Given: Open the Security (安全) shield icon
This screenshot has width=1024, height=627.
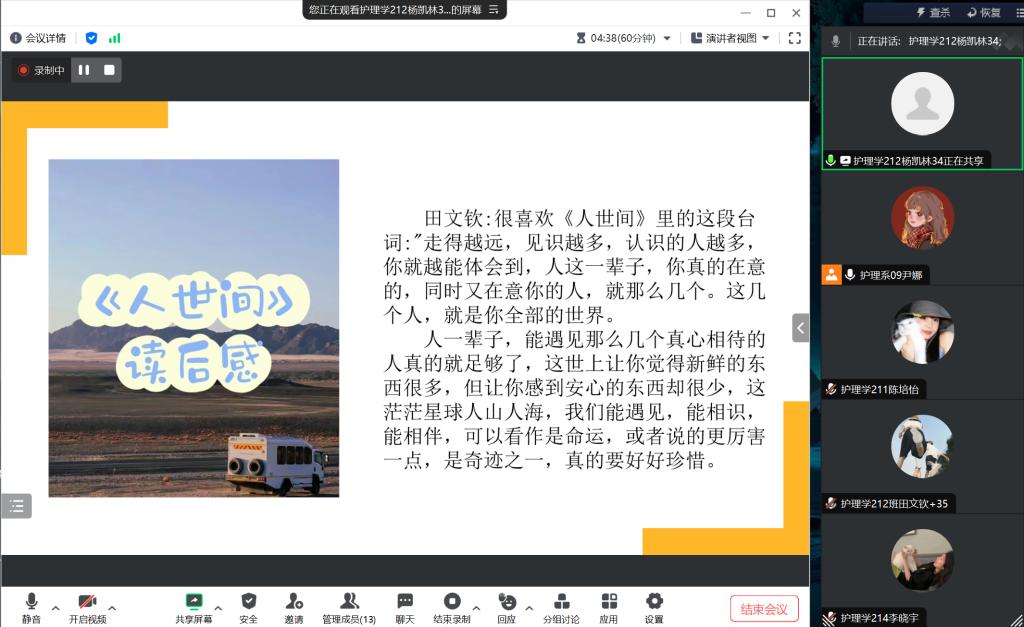Looking at the screenshot, I should coord(248,606).
